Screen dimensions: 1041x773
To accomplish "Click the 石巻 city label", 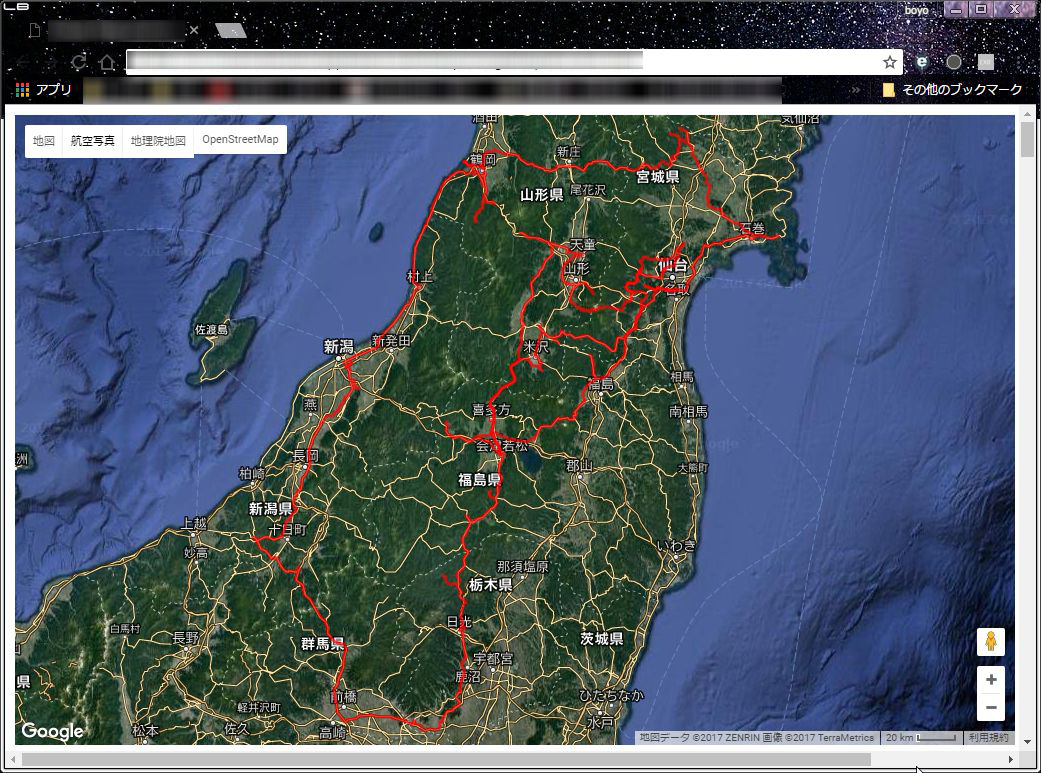I will pos(752,228).
